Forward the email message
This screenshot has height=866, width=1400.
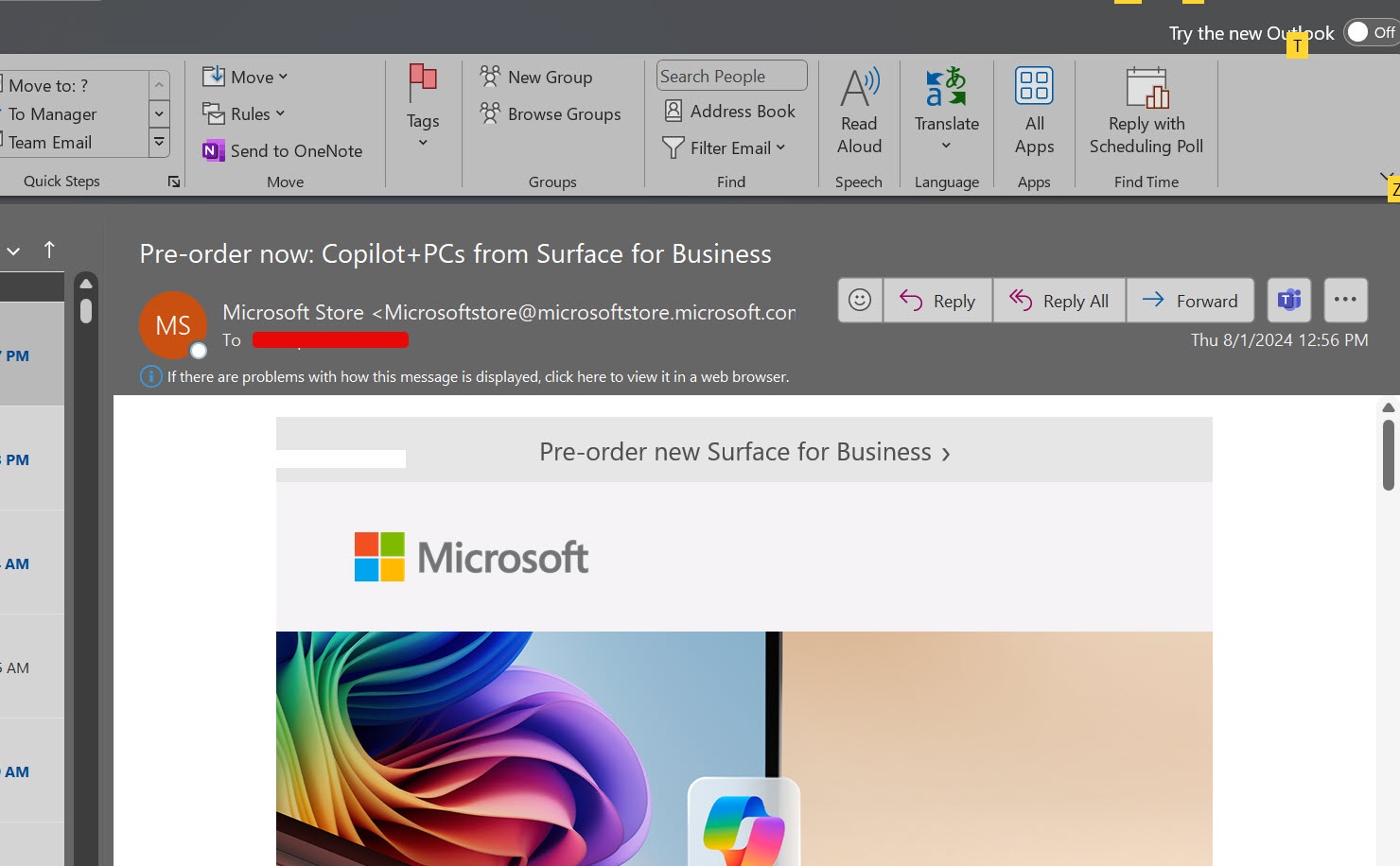click(x=1190, y=301)
